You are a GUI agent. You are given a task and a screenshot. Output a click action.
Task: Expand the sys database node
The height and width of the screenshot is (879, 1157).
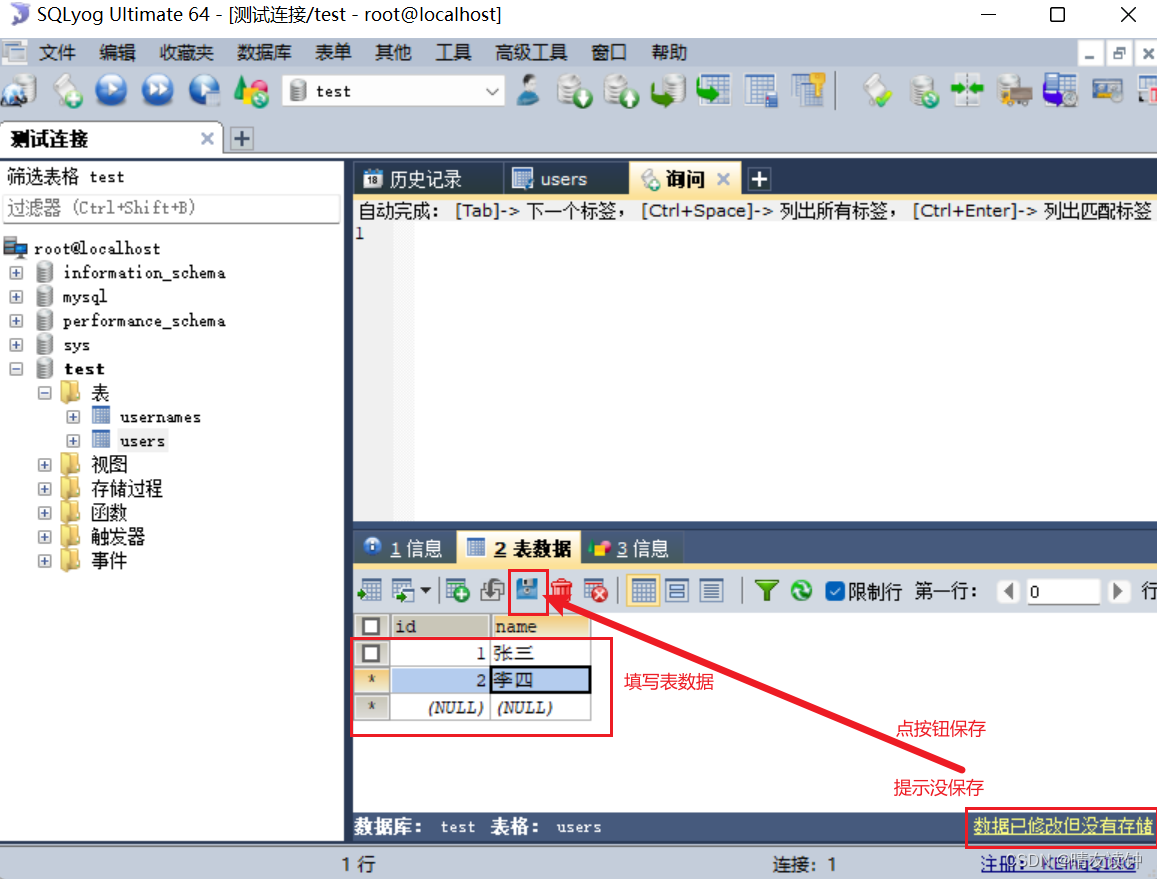coord(16,345)
